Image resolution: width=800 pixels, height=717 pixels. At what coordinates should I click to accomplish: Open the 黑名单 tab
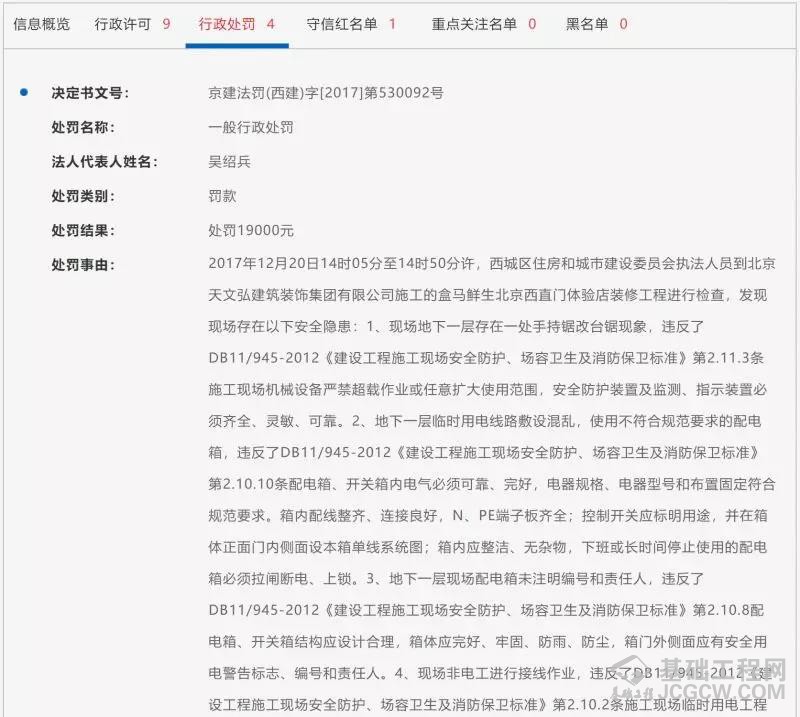pyautogui.click(x=596, y=24)
